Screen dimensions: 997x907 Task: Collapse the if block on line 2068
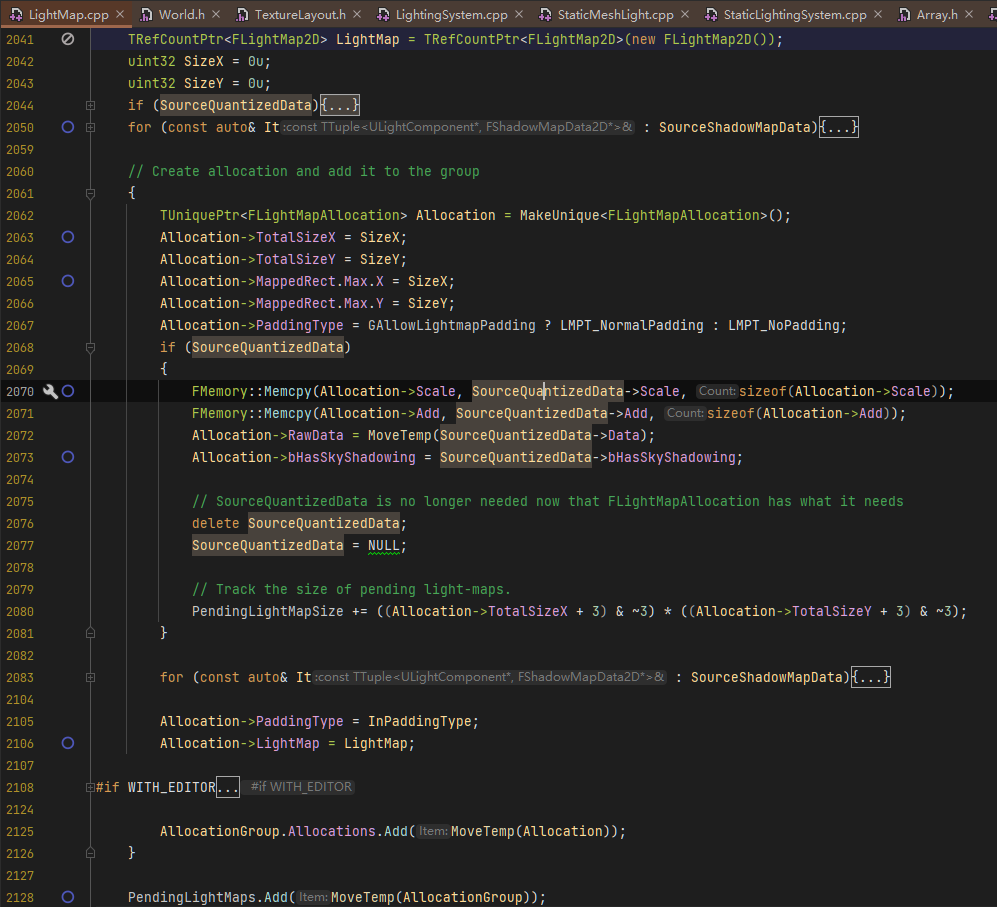90,347
